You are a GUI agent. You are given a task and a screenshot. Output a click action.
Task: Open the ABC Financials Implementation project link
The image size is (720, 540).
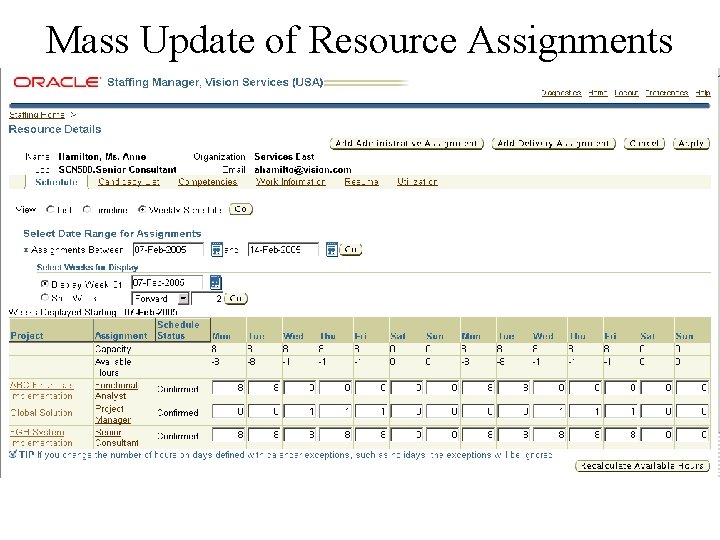coord(41,390)
